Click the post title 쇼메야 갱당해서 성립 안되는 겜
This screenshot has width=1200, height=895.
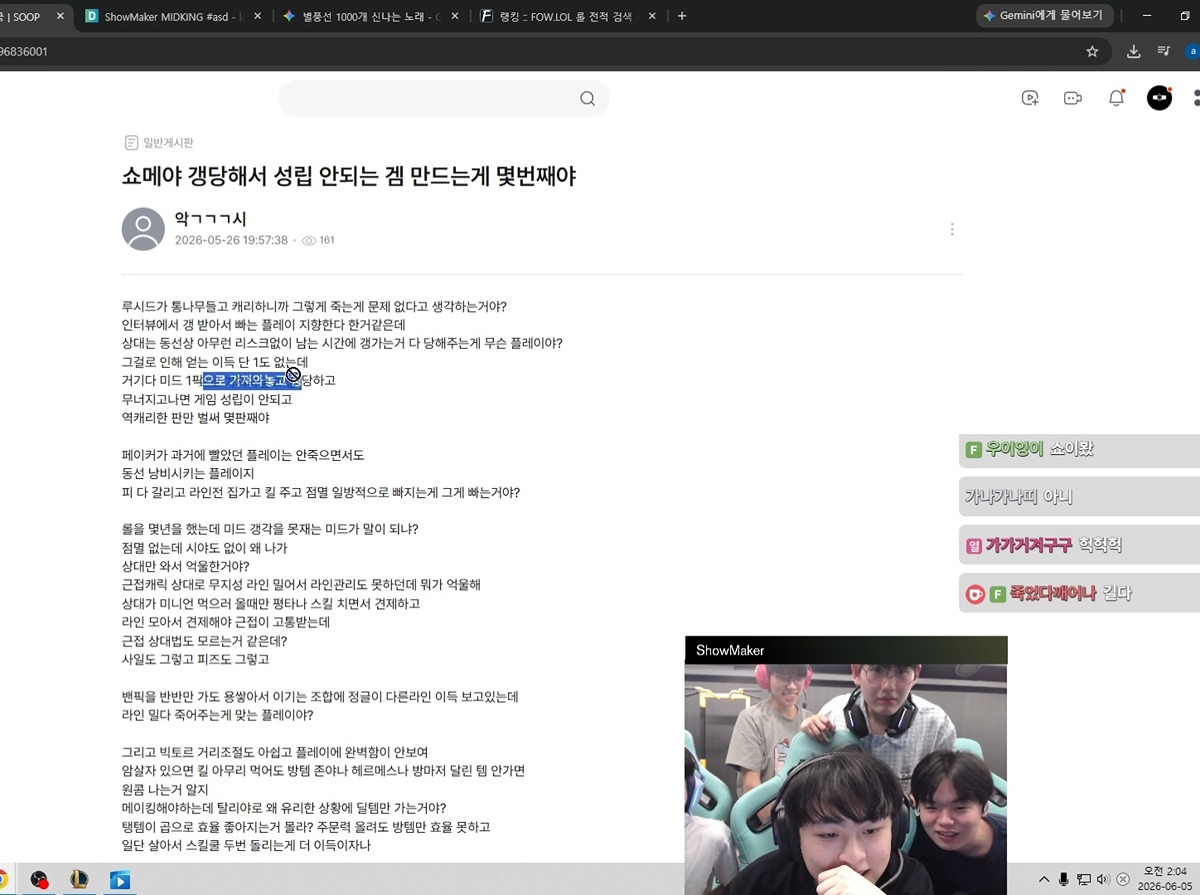click(348, 177)
